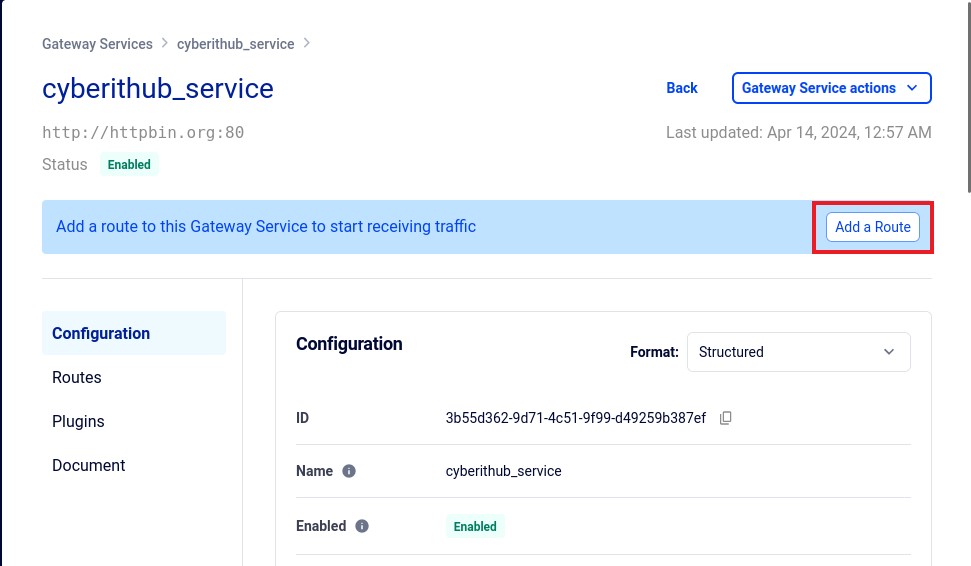Switch to the Routes tab
This screenshot has height=566, width=971.
(x=77, y=377)
